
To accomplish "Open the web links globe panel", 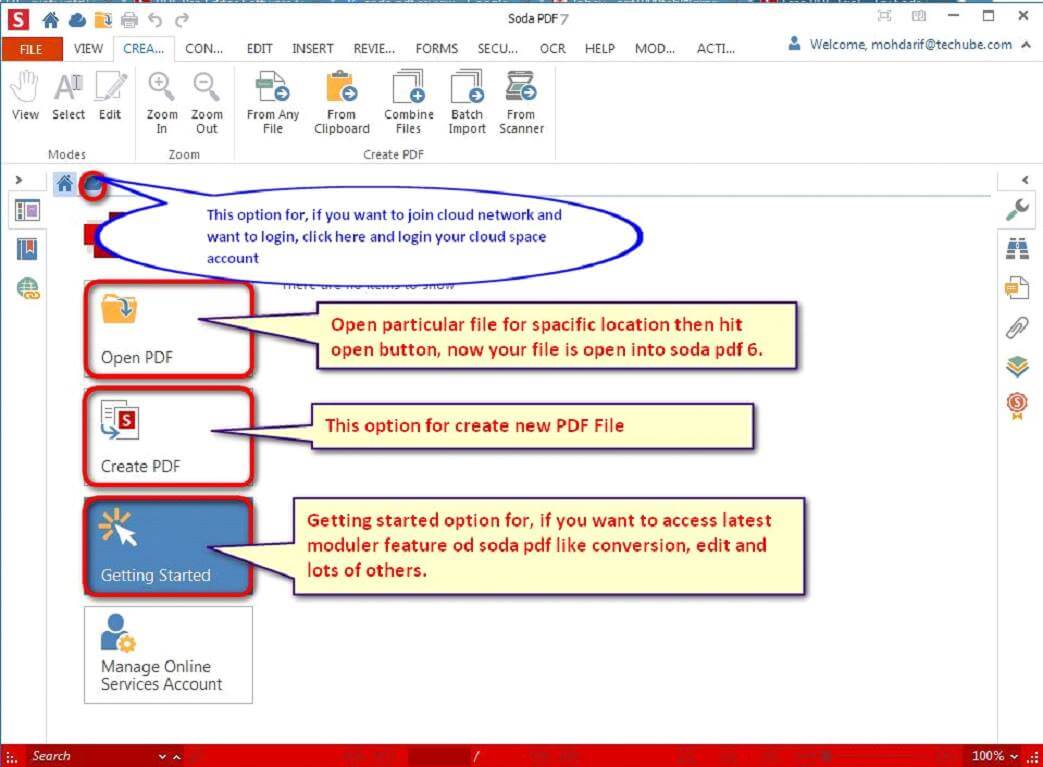I will click(28, 289).
